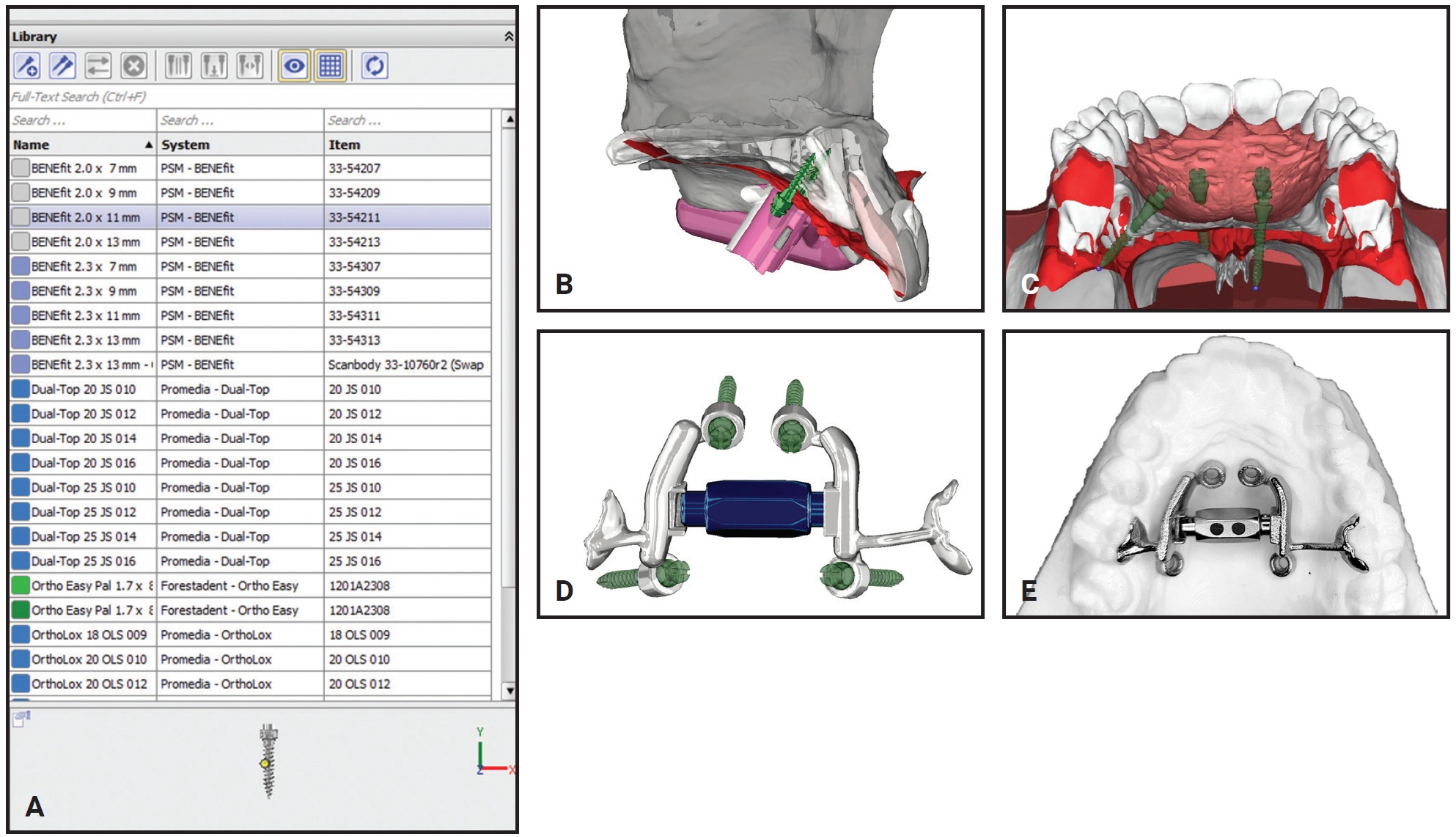Image resolution: width=1456 pixels, height=837 pixels.
Task: Collapse the Library panel with double chevron
Action: 509,36
